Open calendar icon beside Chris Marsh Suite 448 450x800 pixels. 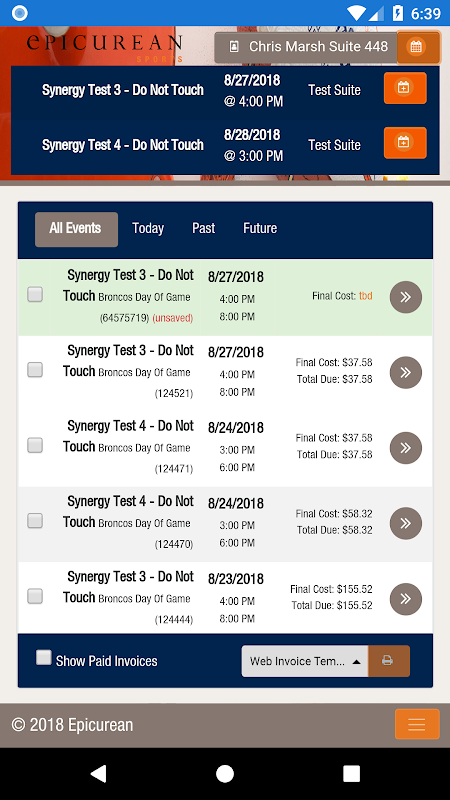click(x=418, y=47)
